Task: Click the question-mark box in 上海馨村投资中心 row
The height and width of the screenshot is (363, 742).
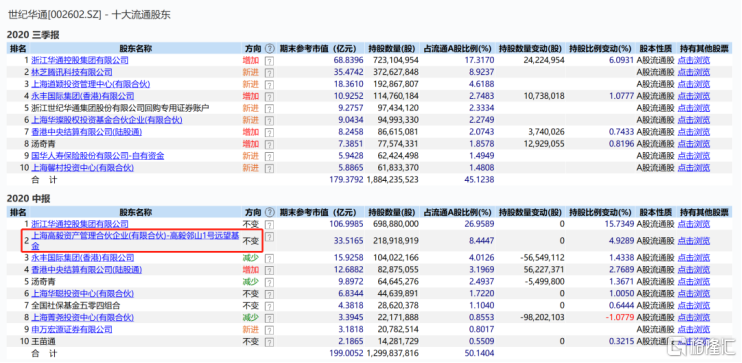Action: tap(269, 168)
